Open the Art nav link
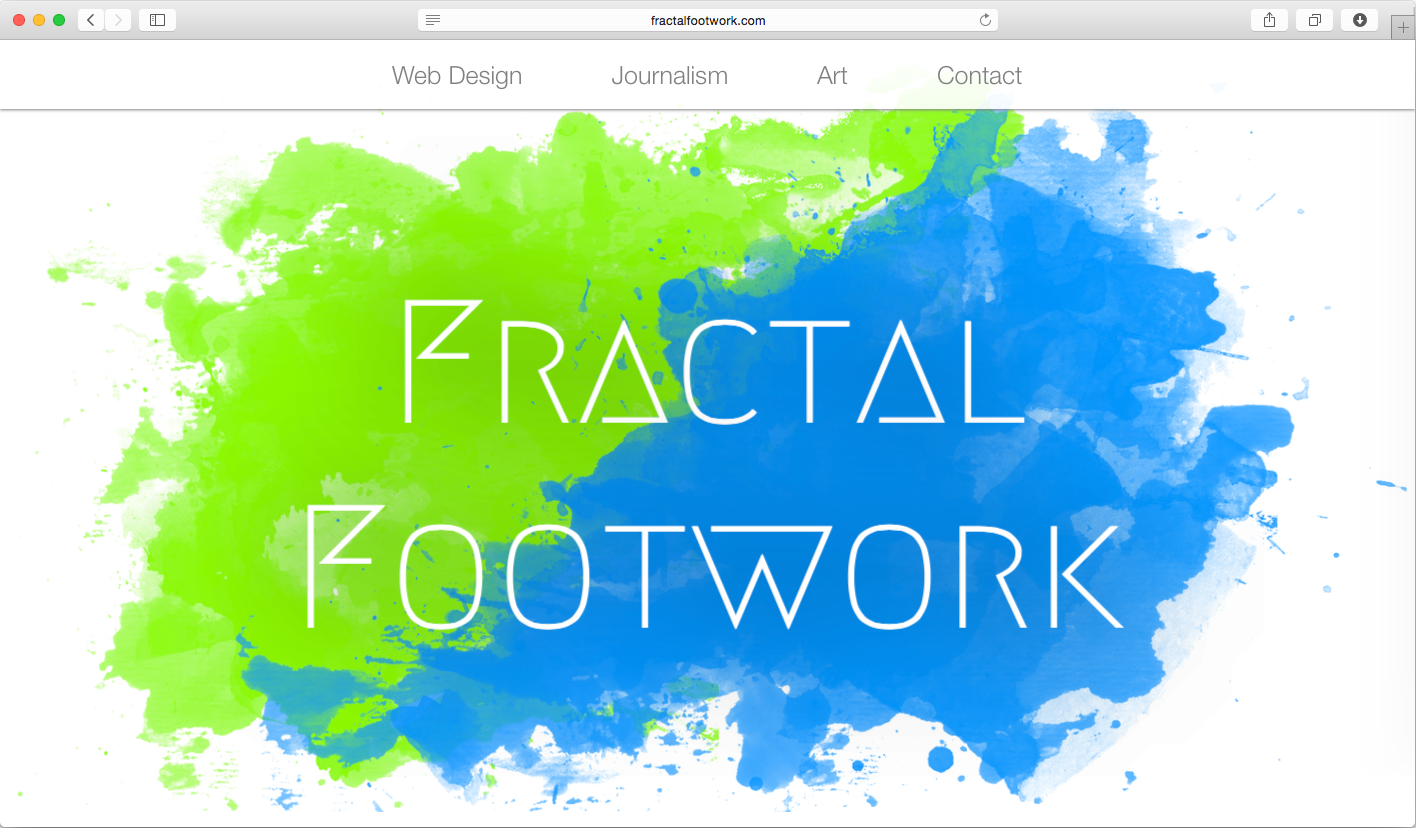Screen dimensions: 1416x828 832,76
